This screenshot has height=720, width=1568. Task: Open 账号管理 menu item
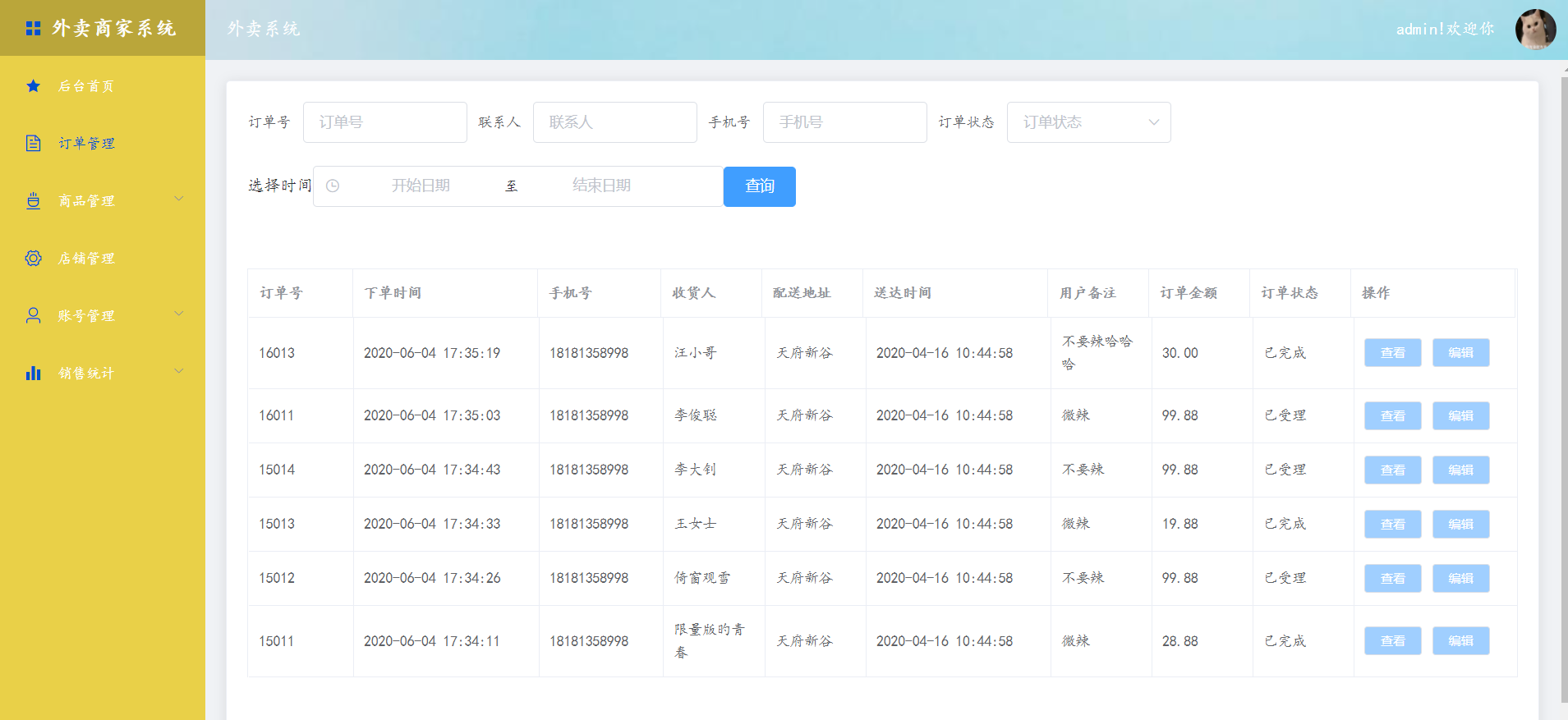[103, 315]
